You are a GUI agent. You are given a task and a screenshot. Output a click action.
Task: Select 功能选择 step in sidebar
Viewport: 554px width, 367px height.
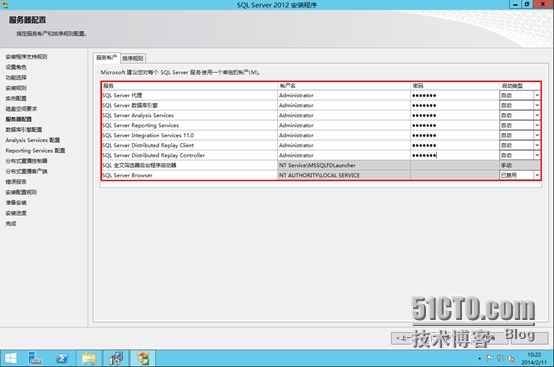[16, 77]
